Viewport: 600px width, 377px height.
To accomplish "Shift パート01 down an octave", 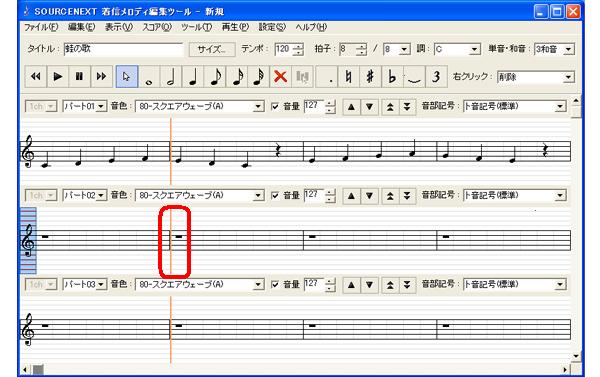I will tap(407, 107).
